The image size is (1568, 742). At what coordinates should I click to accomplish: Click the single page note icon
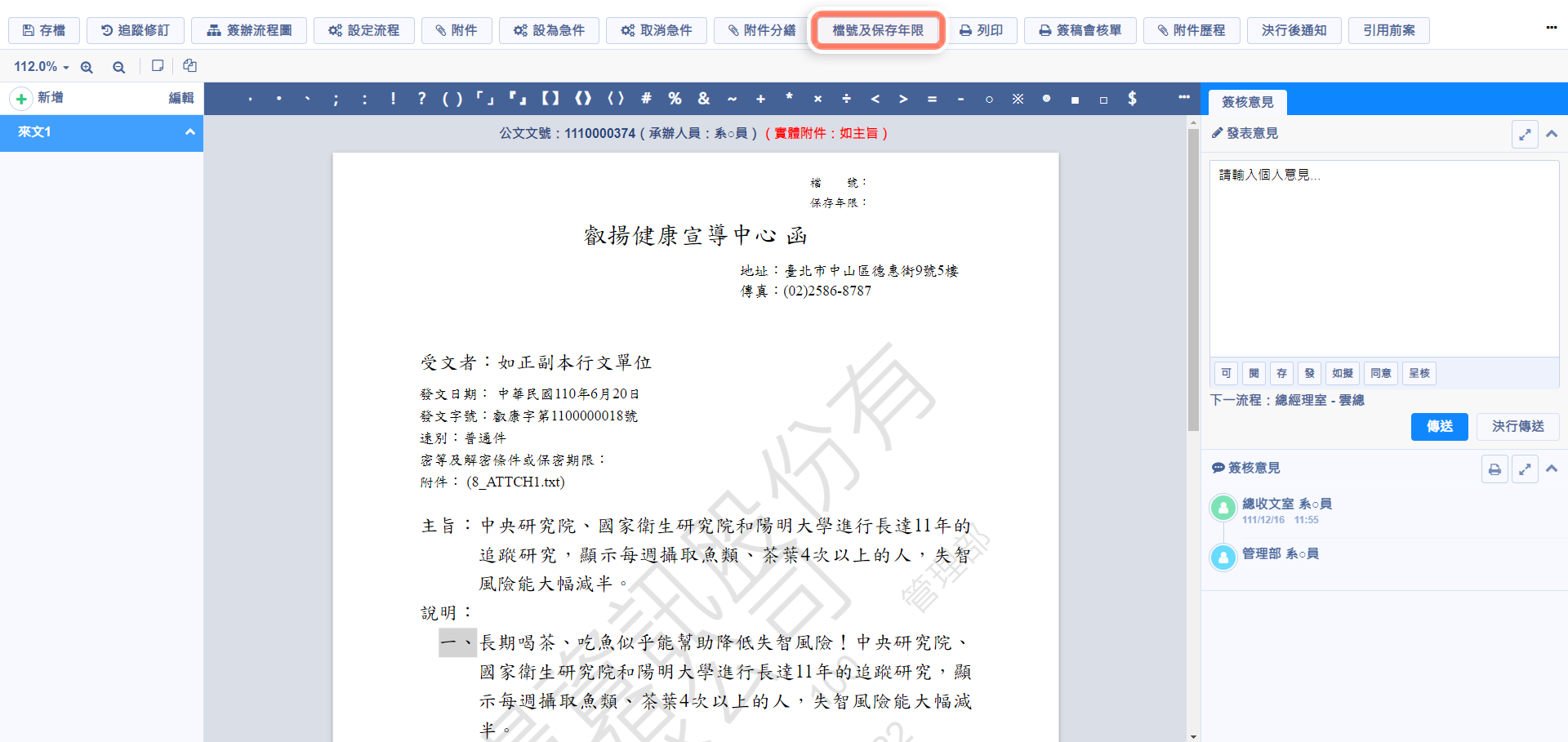pos(158,66)
